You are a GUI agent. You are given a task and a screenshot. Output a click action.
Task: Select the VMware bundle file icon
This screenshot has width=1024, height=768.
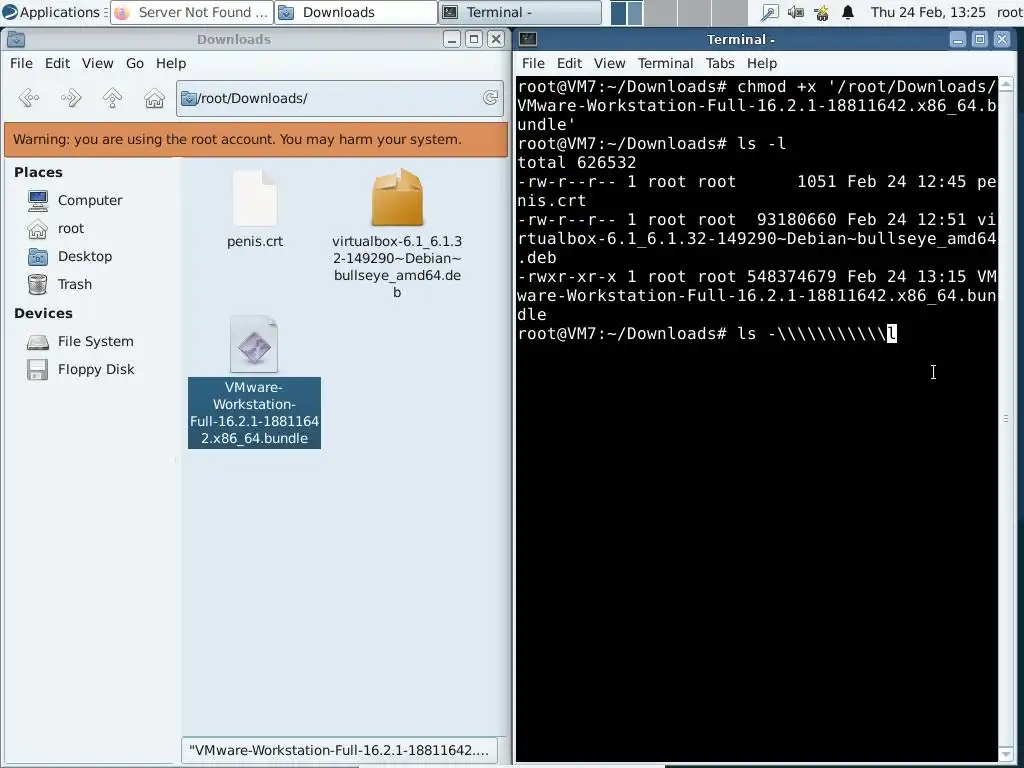coord(254,344)
